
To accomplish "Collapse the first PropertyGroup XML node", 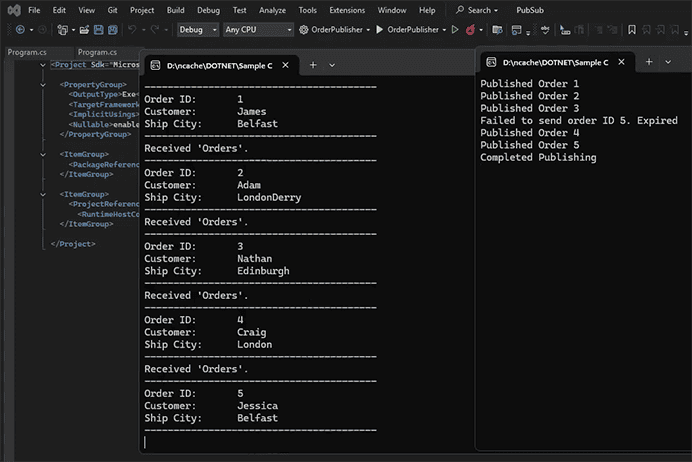I will point(43,85).
